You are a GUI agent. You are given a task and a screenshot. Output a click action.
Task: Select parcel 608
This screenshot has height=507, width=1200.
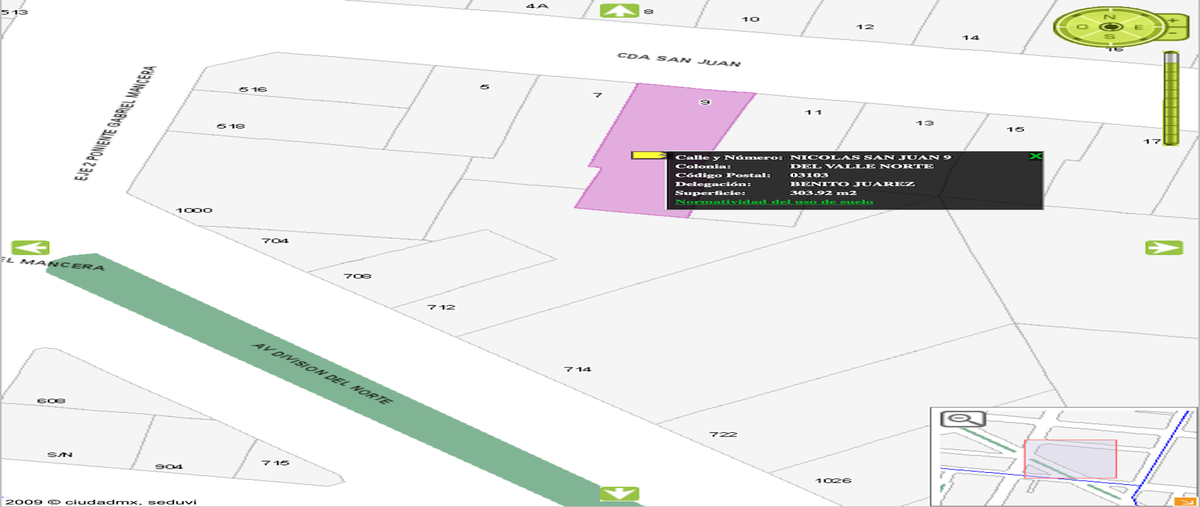tap(51, 401)
